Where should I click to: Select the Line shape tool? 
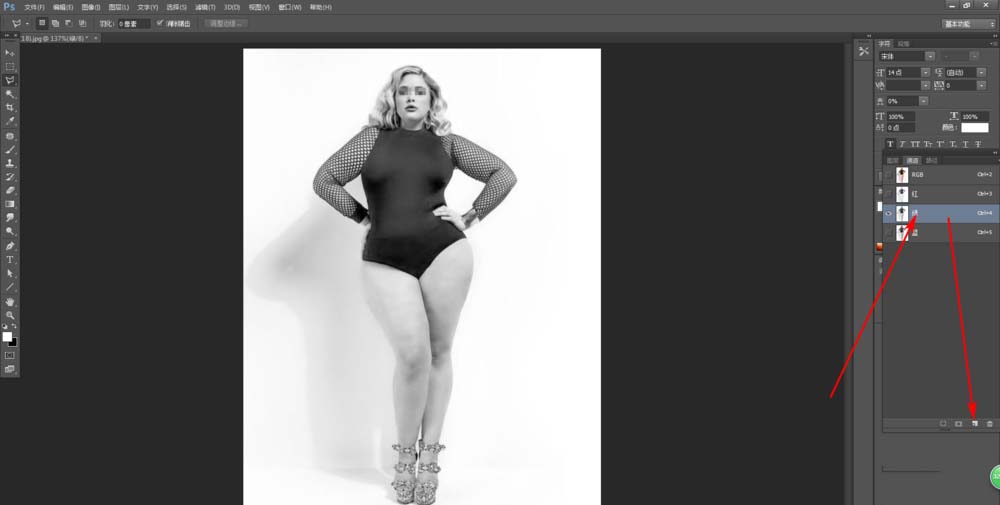click(x=10, y=287)
